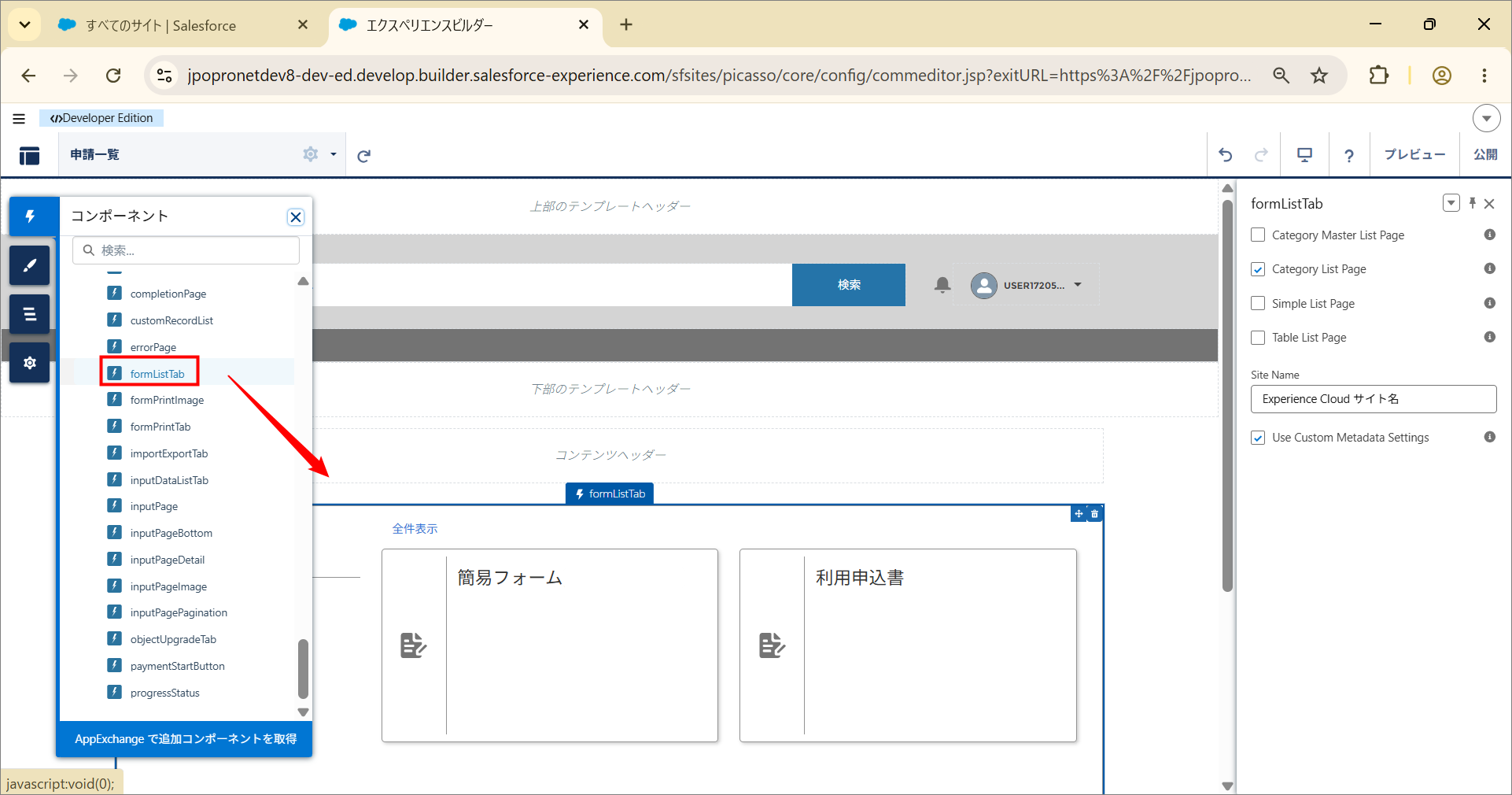Screen dimensions: 1512x795
Task: Click the components list vertical scrollbar thumb
Action: pos(303,668)
